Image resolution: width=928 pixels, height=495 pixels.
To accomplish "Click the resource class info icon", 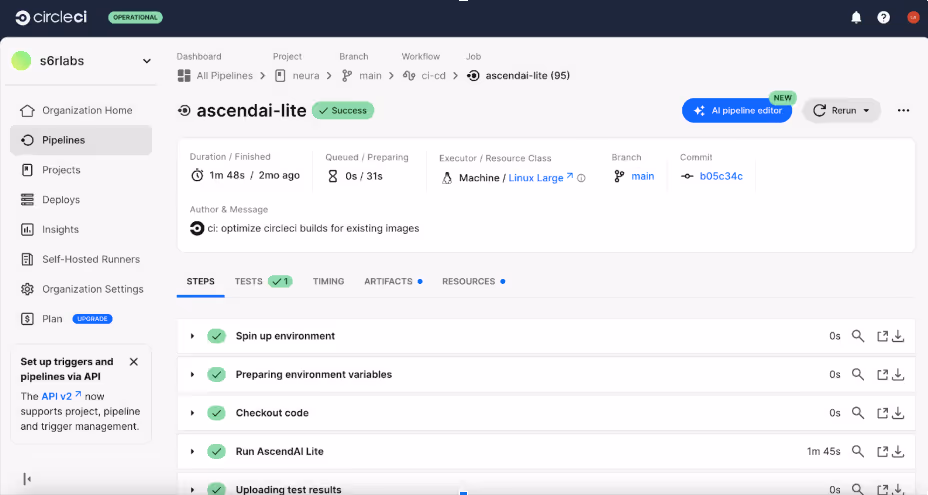I will pos(581,178).
